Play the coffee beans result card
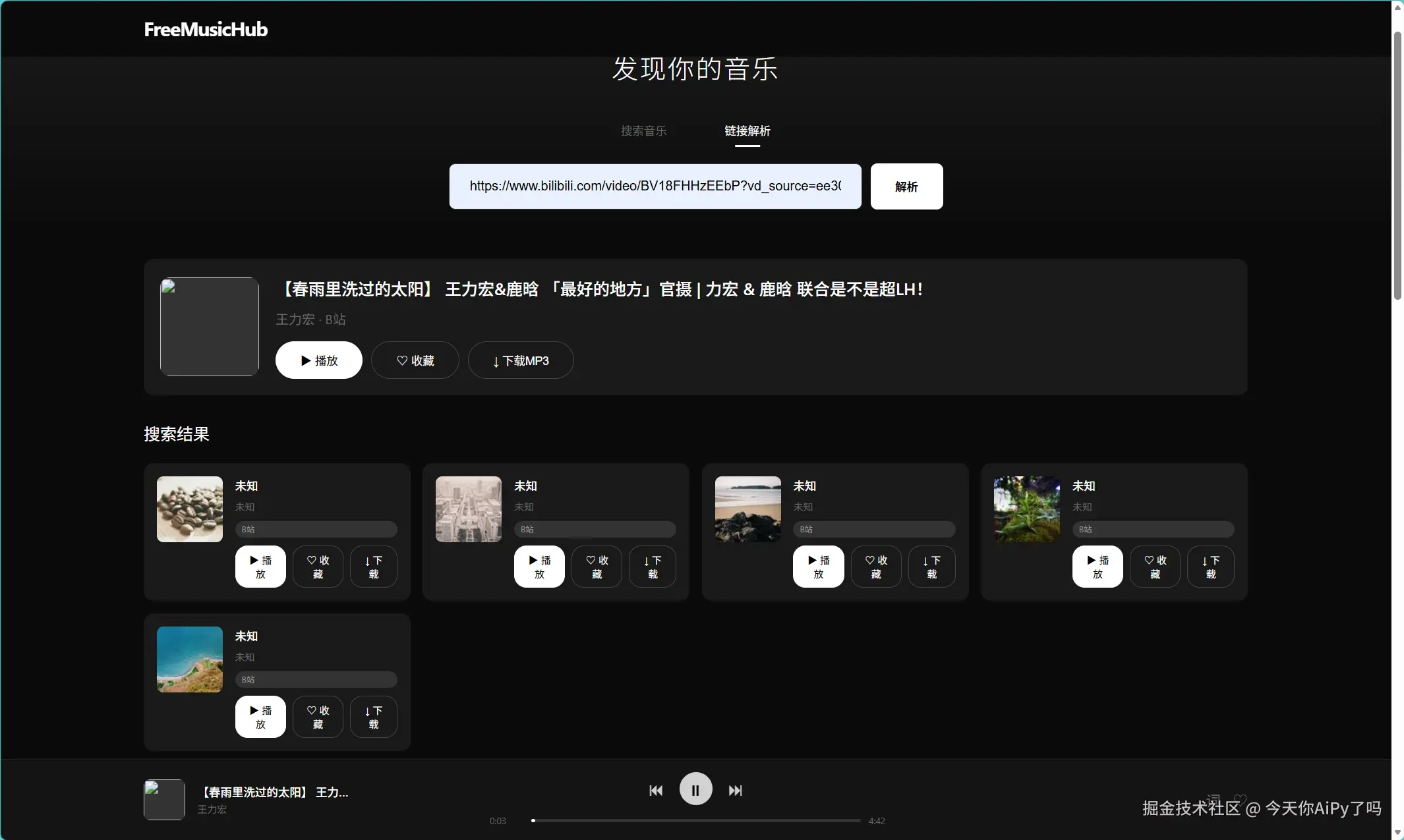This screenshot has width=1404, height=840. 260,567
